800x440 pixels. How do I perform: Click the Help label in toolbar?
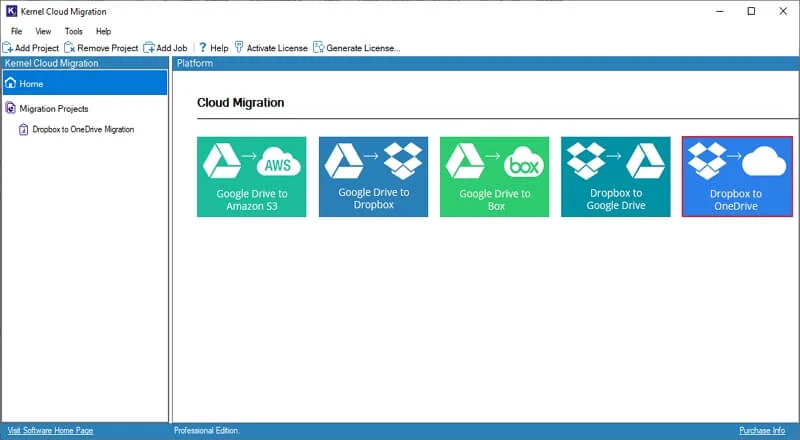tap(219, 48)
